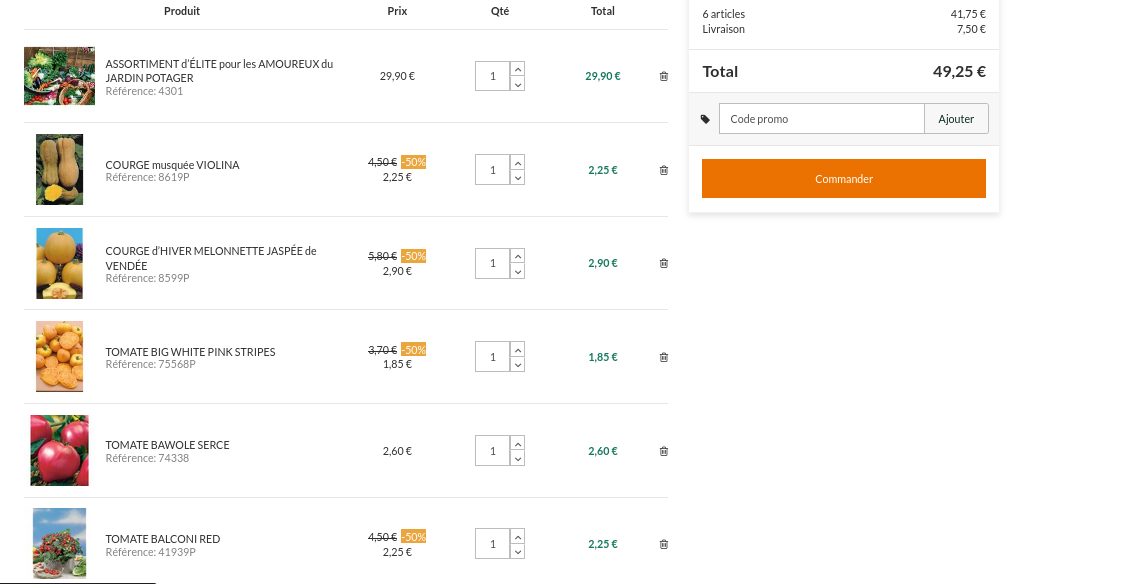Delete TOMATE BAWOLE SERCE with trash icon
This screenshot has height=584, width=1137.
pos(664,451)
